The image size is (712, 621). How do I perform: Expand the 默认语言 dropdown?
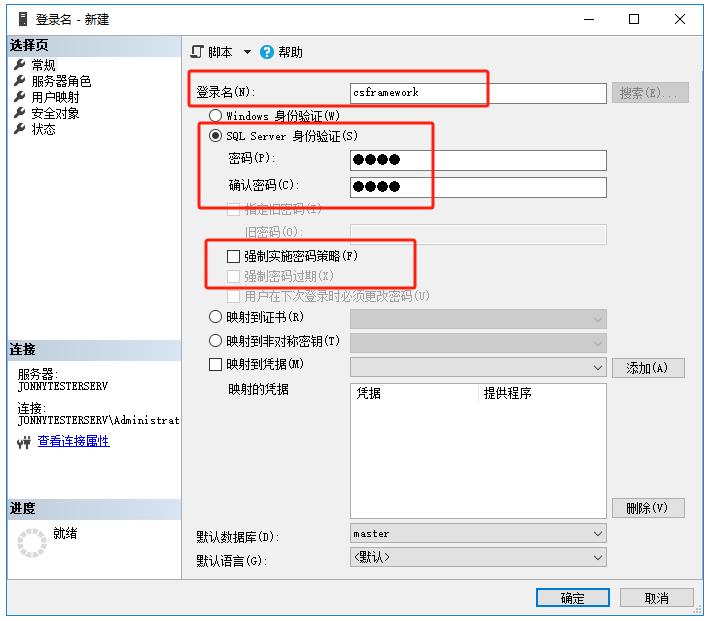598,557
